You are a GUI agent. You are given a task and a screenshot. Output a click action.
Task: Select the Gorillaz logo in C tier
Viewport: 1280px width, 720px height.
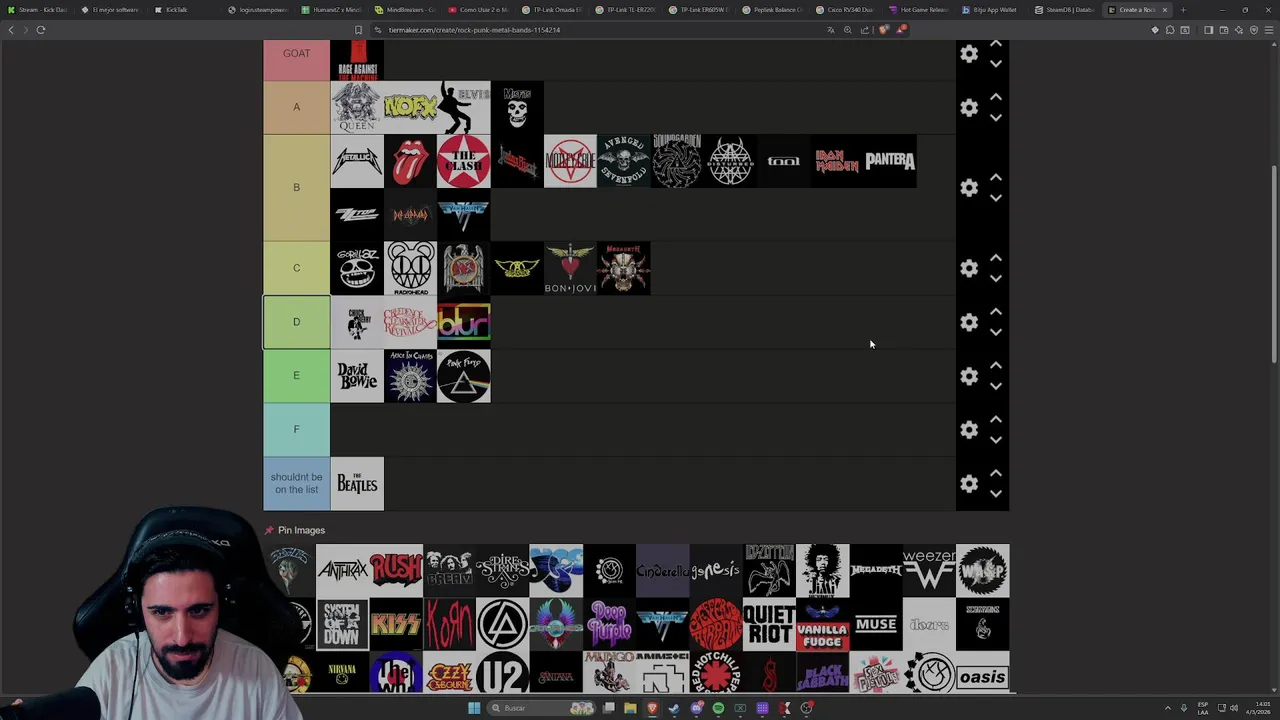(x=357, y=268)
